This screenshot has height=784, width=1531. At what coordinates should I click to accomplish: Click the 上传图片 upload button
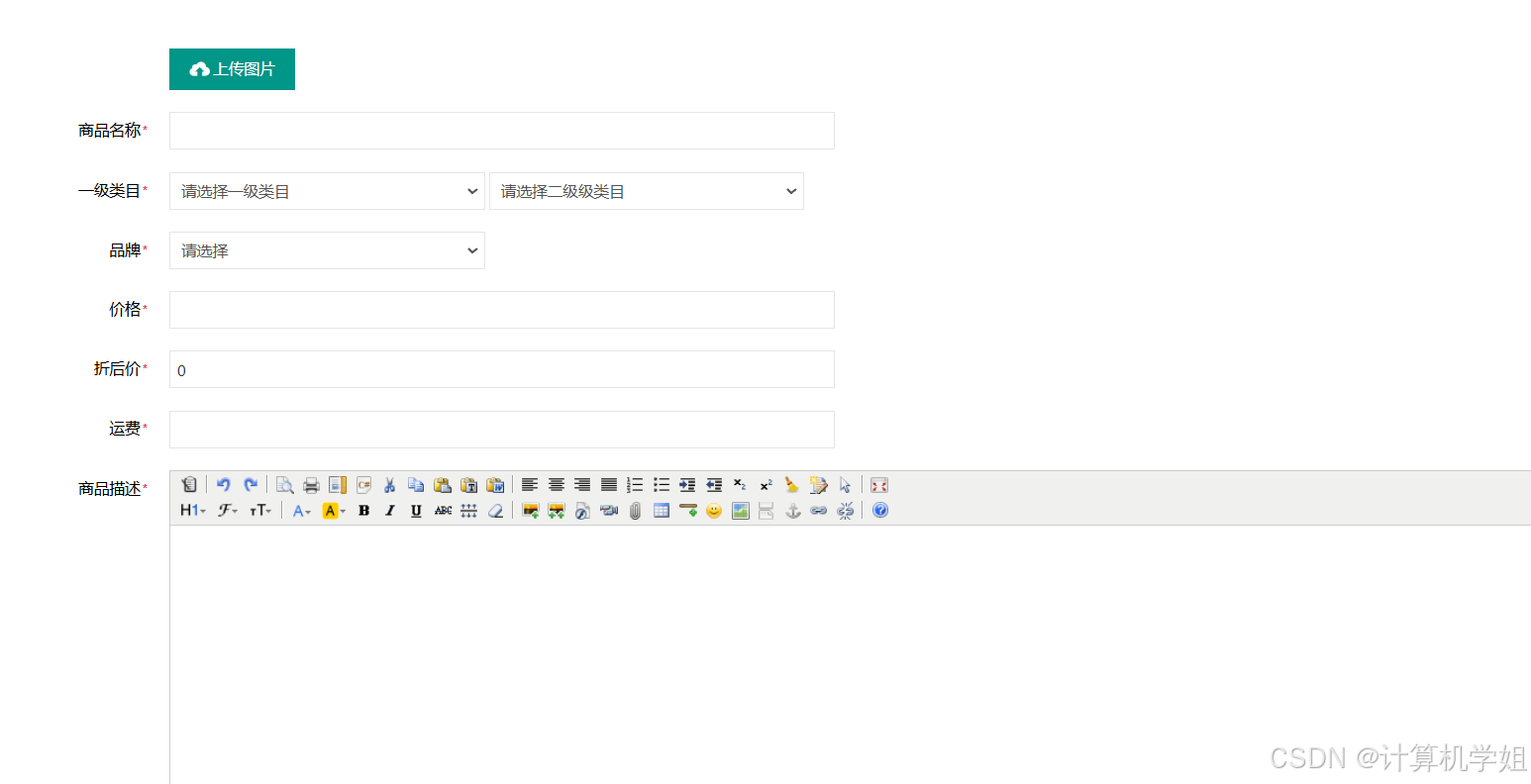[x=232, y=69]
